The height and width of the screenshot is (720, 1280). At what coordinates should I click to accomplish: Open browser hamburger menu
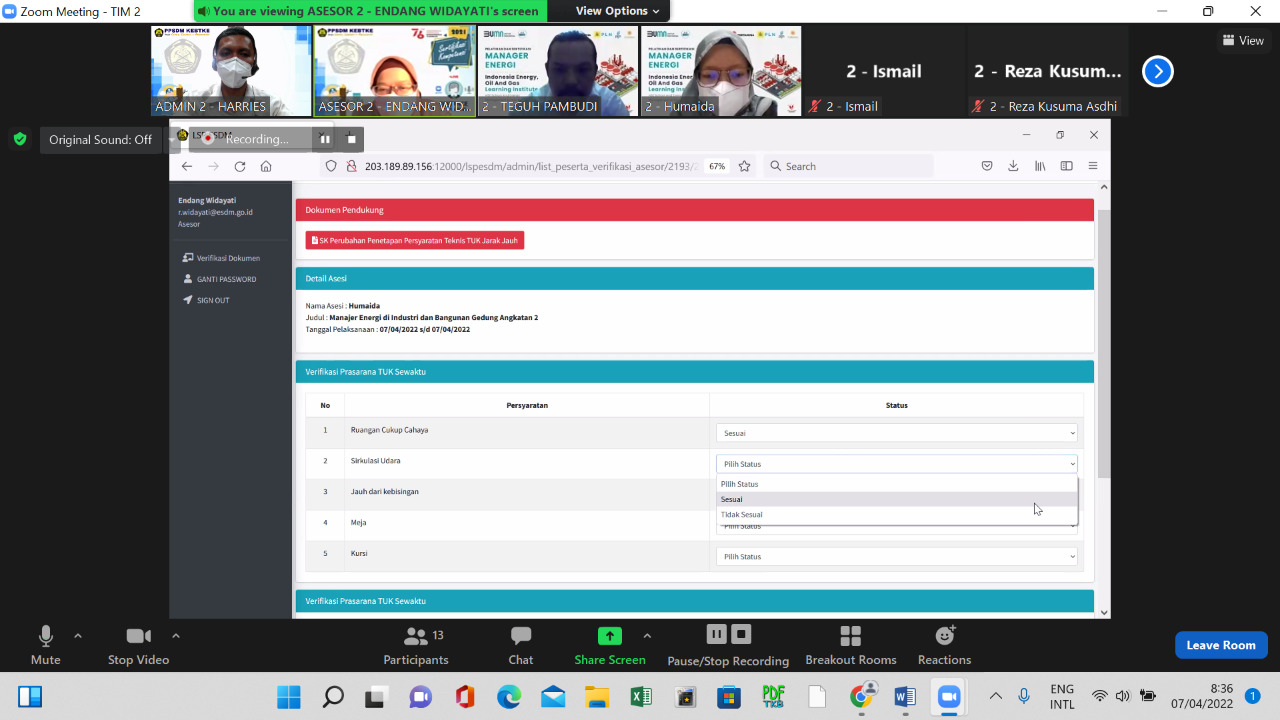point(1093,166)
